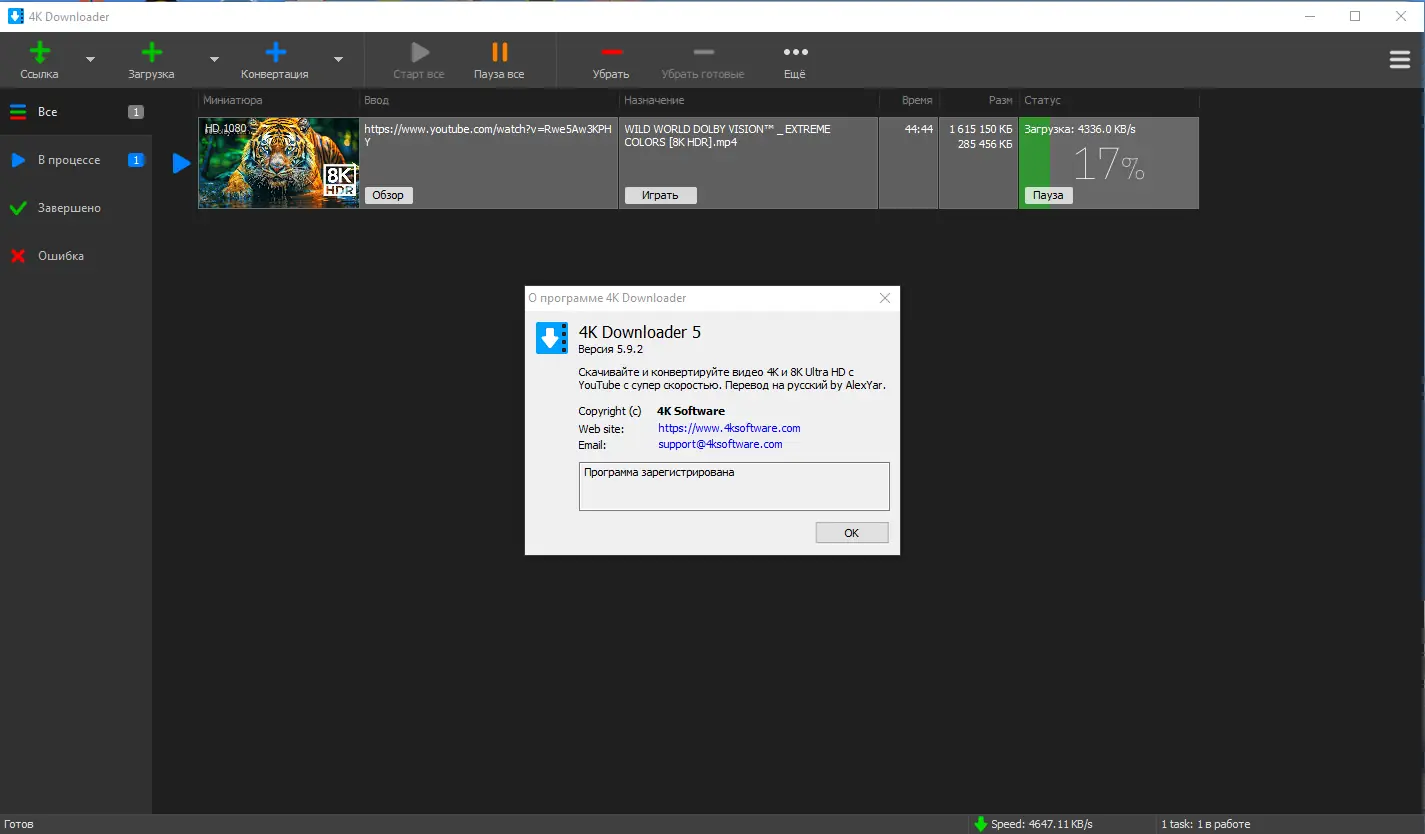The height and width of the screenshot is (834, 1425).
Task: Click the 17% download progress bar
Action: coord(1109,164)
